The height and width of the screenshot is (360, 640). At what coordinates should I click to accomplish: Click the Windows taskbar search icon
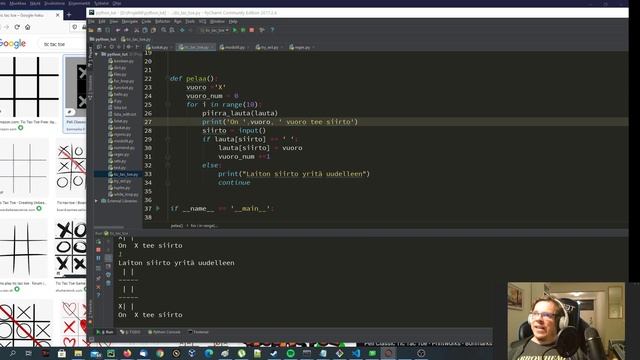pos(13,353)
